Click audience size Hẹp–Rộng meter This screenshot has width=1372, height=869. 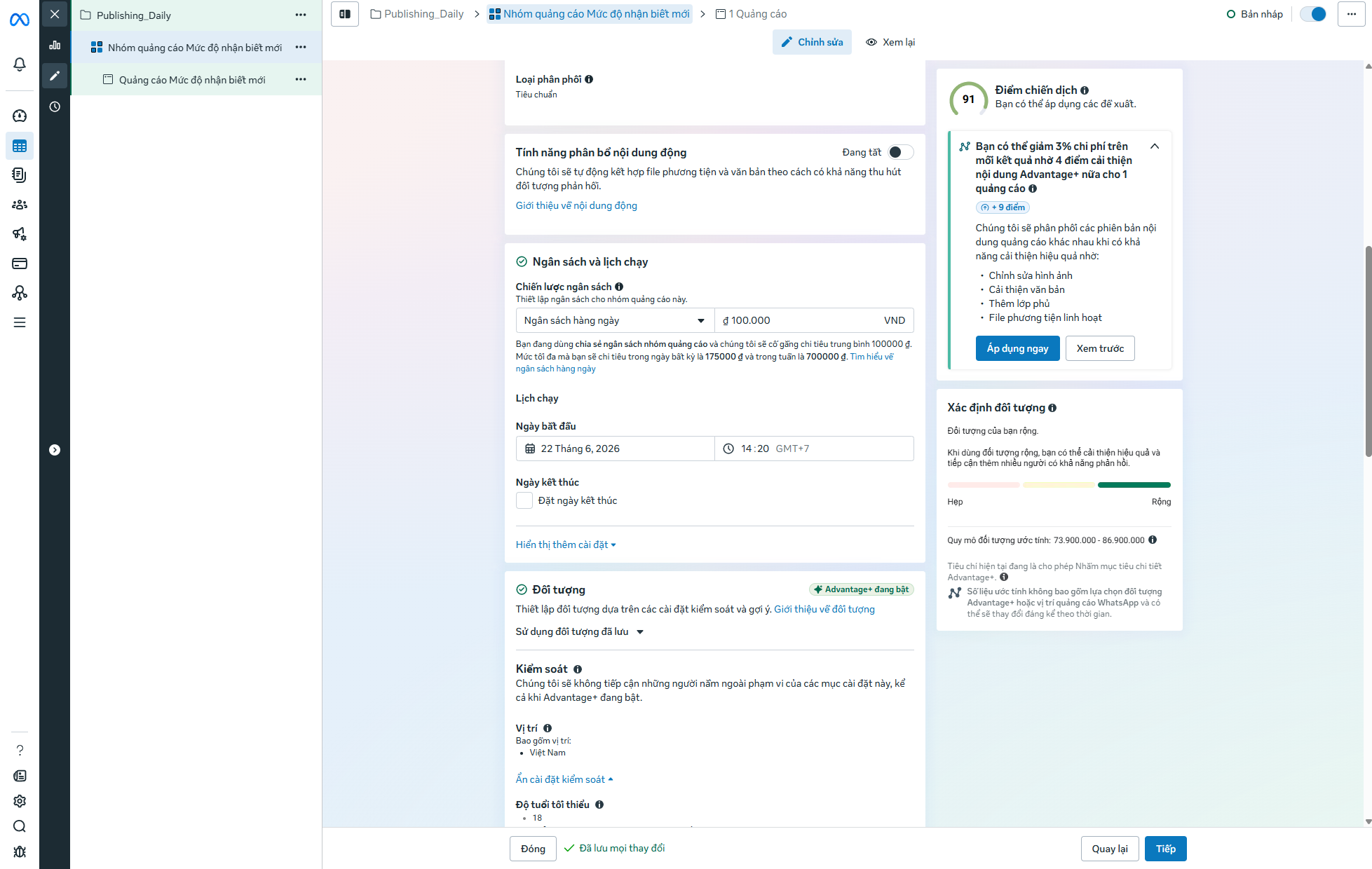pos(1059,485)
